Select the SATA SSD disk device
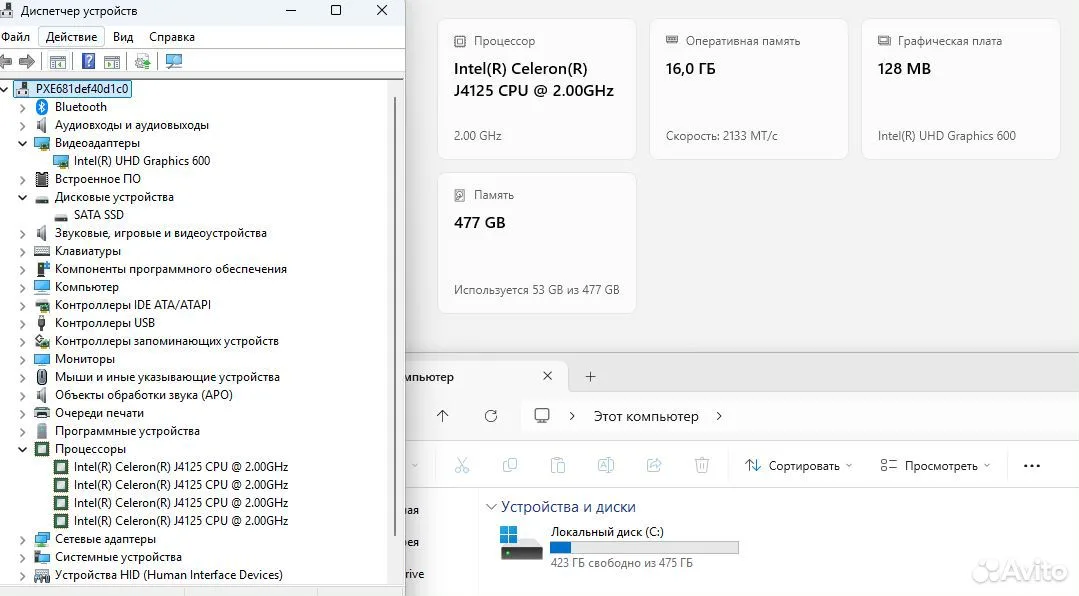The height and width of the screenshot is (596, 1079). [x=99, y=215]
